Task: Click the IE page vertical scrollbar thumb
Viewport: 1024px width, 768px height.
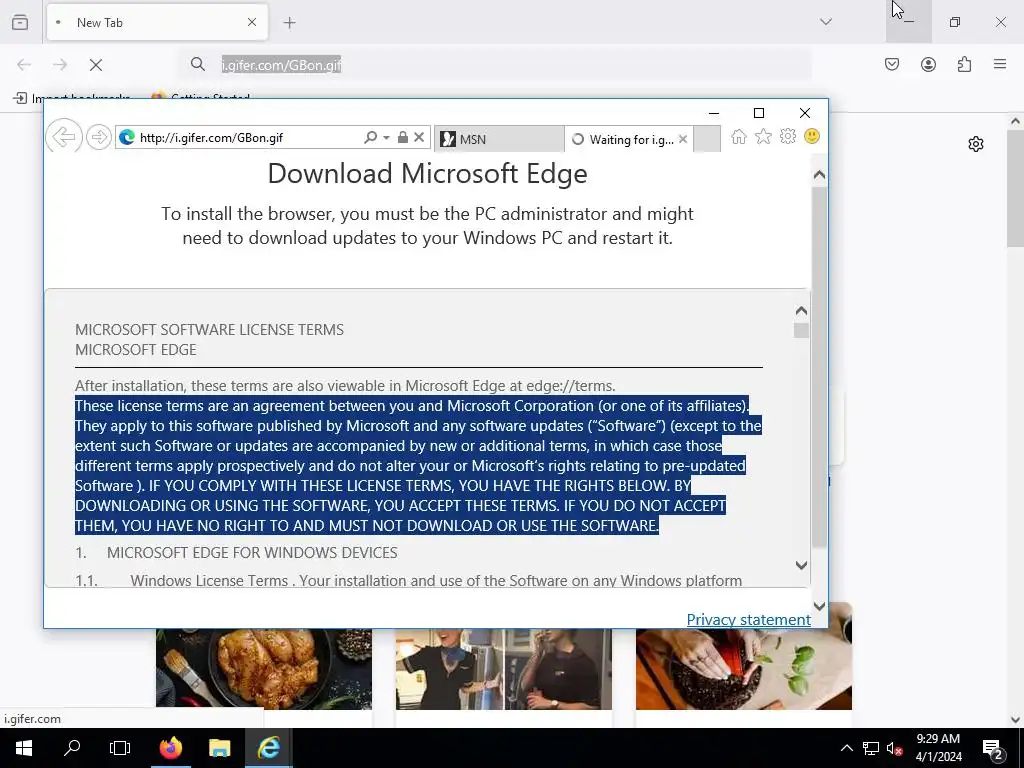Action: click(x=819, y=368)
